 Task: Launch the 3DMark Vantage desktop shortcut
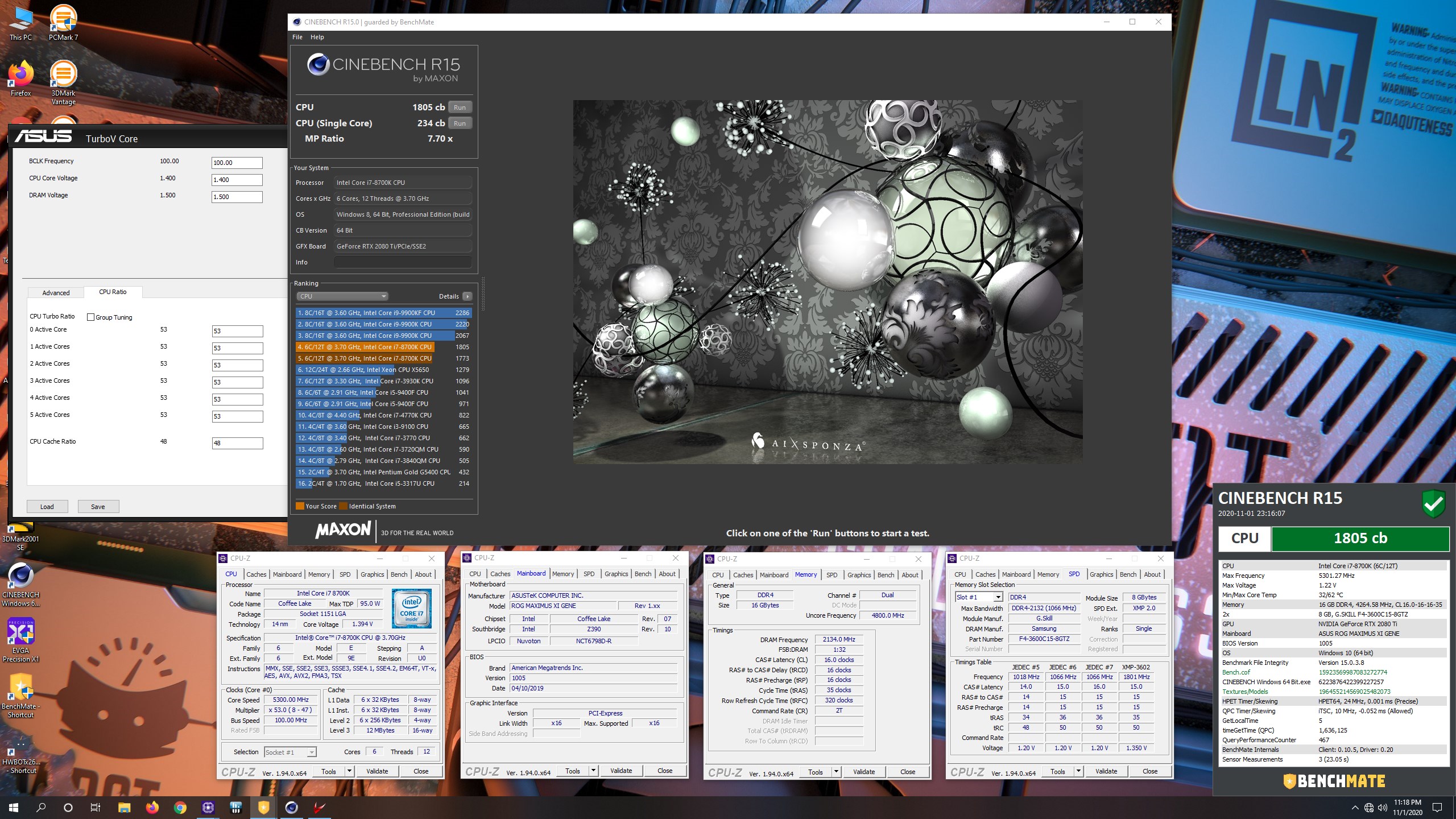[63, 82]
